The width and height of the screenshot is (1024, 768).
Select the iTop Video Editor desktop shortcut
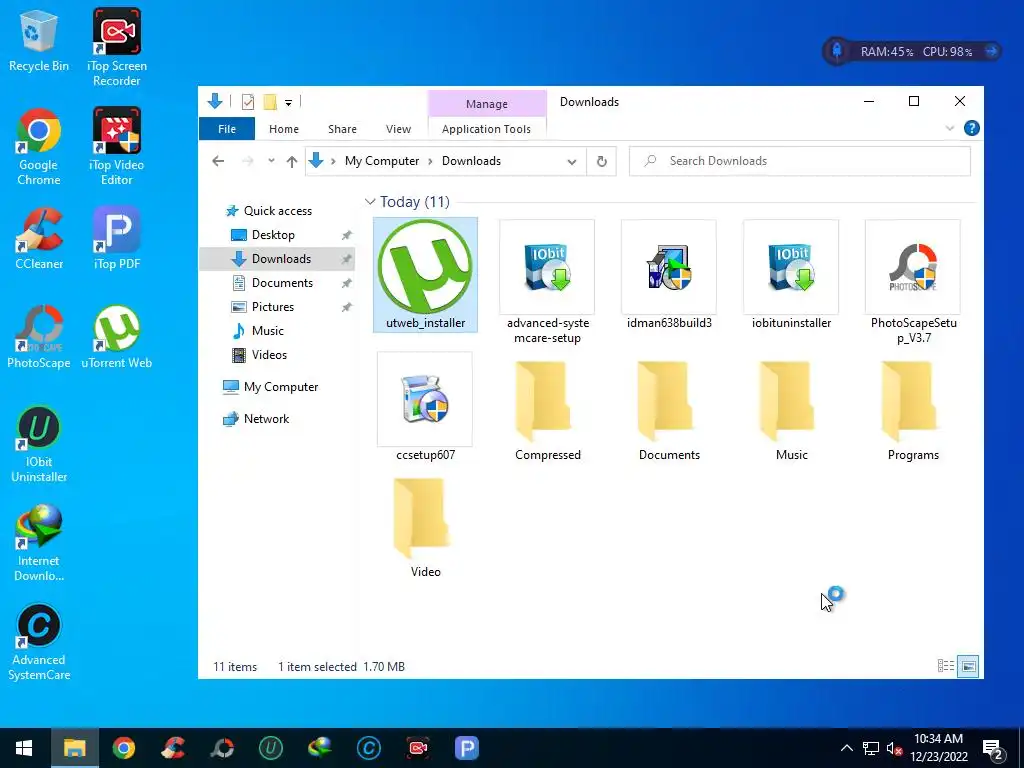[116, 147]
